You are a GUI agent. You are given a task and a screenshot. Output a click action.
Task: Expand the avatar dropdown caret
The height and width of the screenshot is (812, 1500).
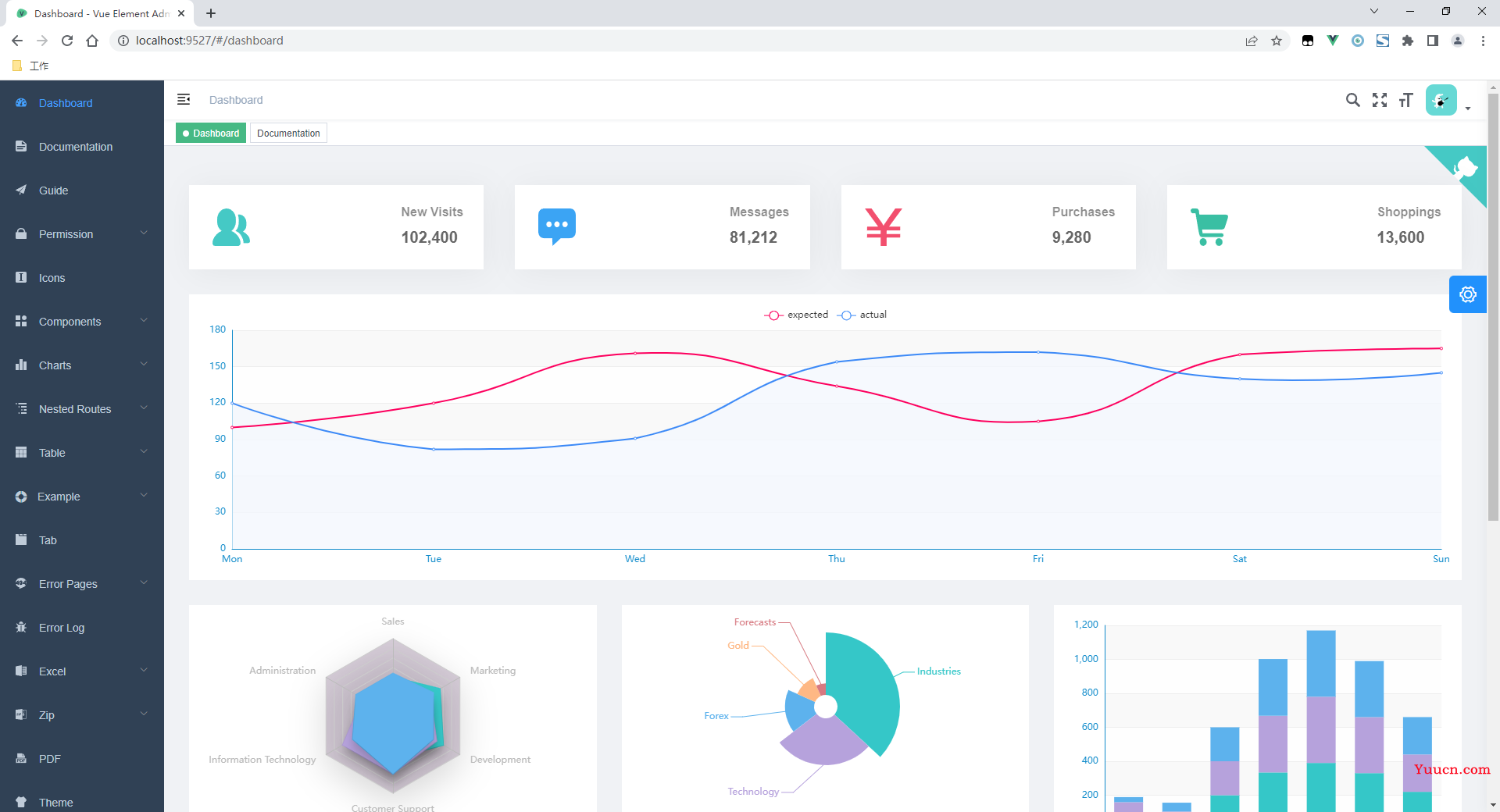click(1468, 109)
